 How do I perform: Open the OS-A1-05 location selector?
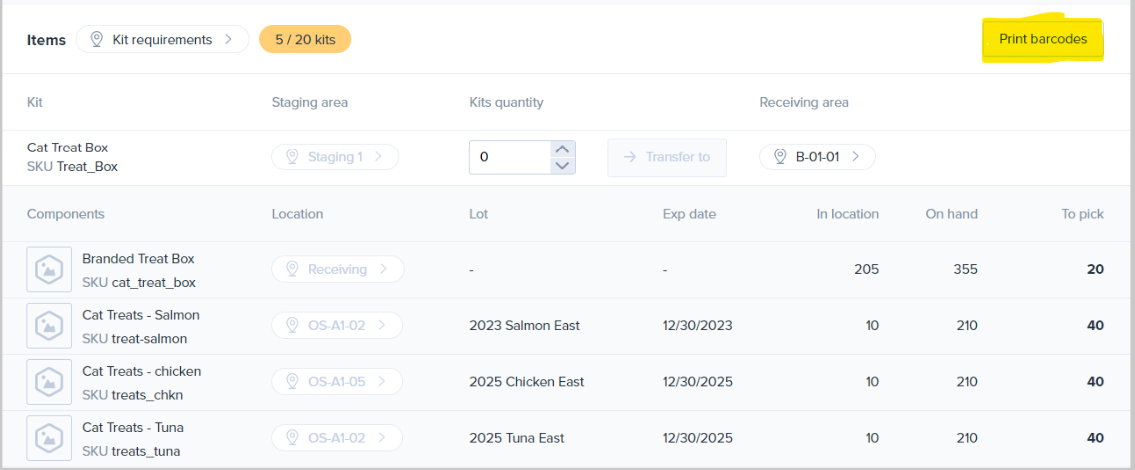[x=336, y=382]
